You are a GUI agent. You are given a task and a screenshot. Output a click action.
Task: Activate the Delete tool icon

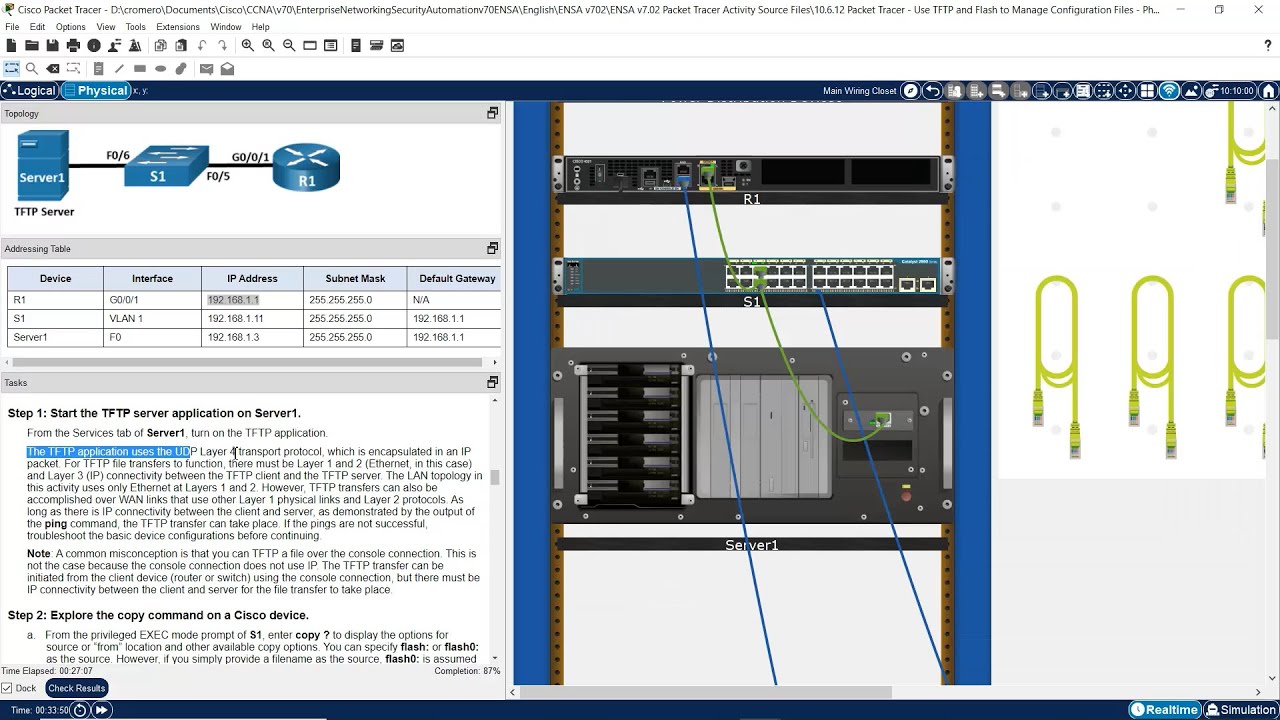point(52,69)
